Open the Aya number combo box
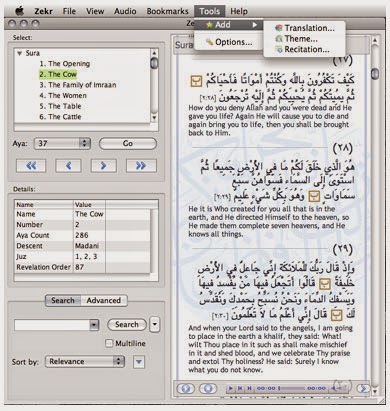The image size is (390, 411). [62, 144]
